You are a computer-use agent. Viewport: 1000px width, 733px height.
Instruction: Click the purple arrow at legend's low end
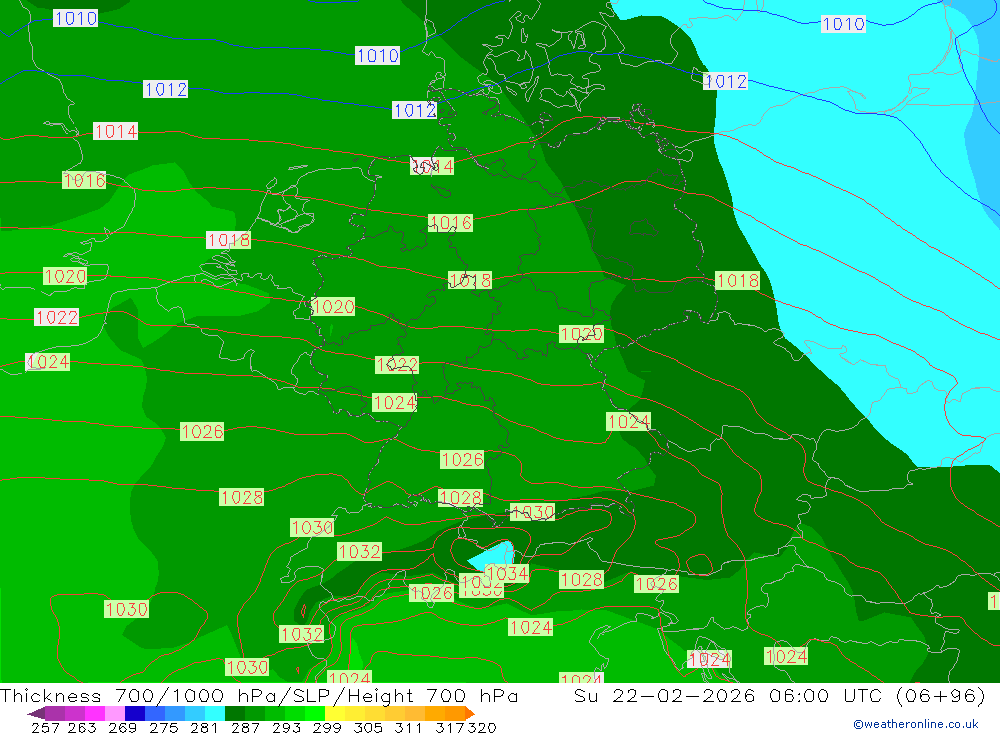point(36,713)
